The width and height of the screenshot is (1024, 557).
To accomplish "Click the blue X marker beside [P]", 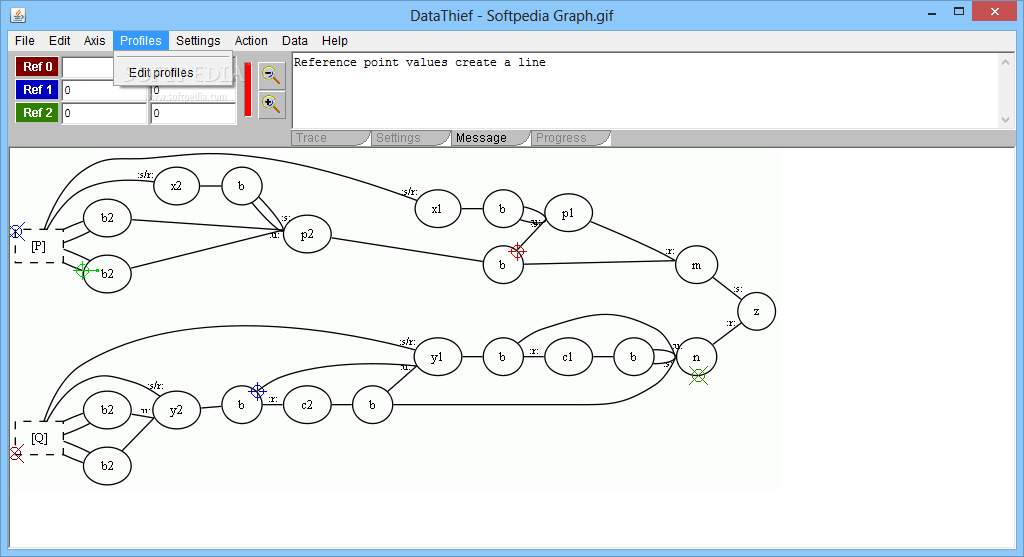I will point(16,231).
